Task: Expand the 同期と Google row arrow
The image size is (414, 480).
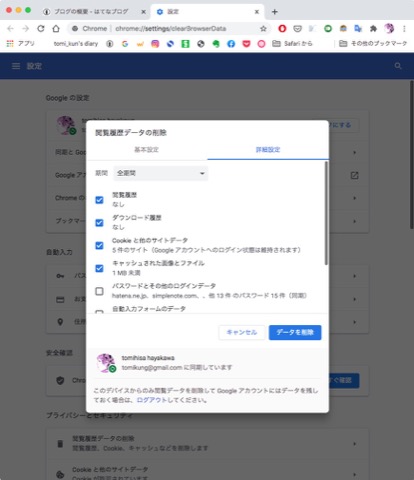Action: coord(354,152)
